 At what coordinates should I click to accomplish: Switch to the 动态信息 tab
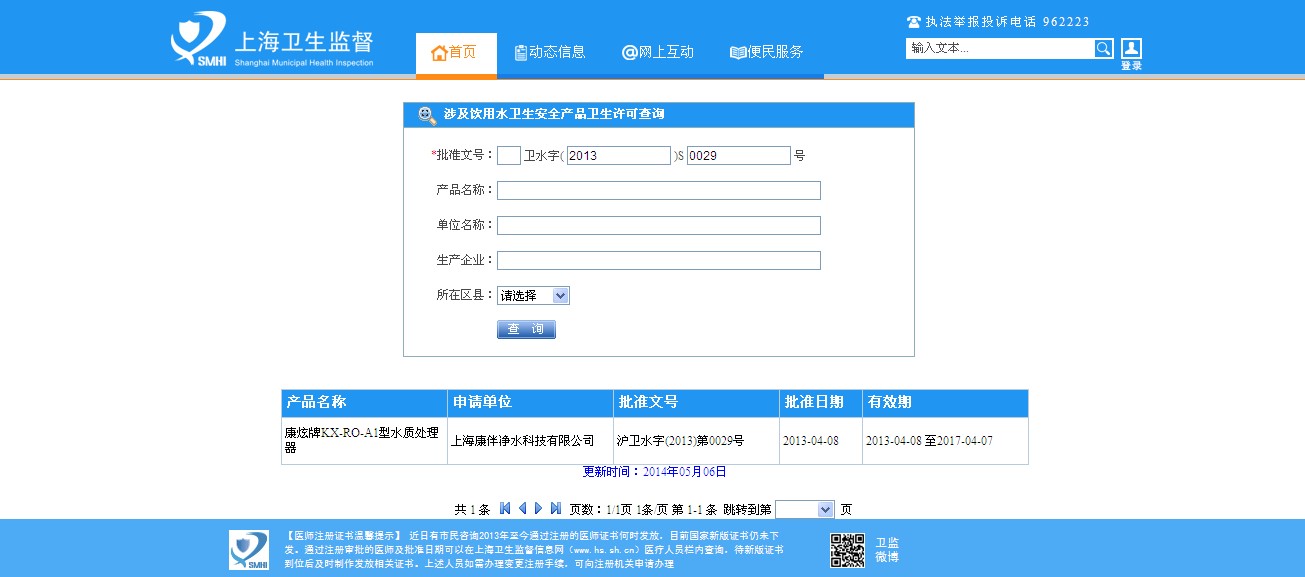pyautogui.click(x=550, y=53)
